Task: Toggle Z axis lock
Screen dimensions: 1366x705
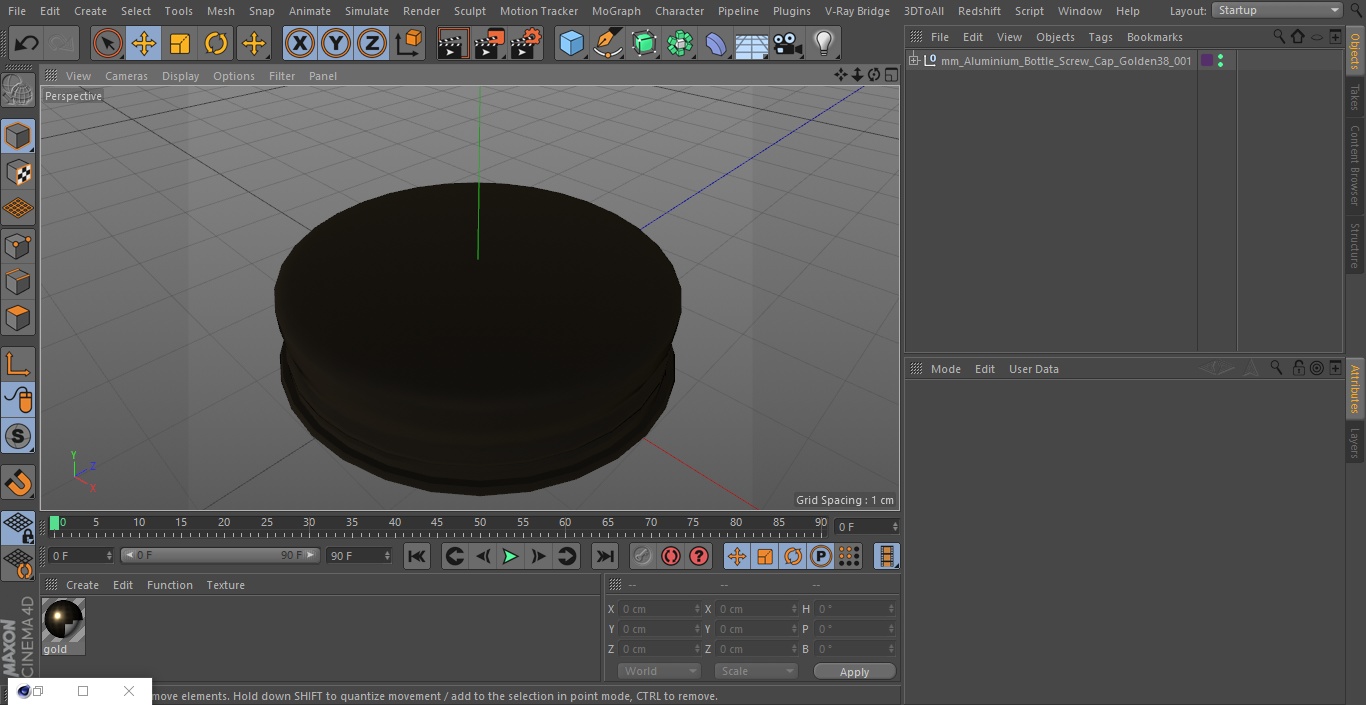Action: click(372, 44)
